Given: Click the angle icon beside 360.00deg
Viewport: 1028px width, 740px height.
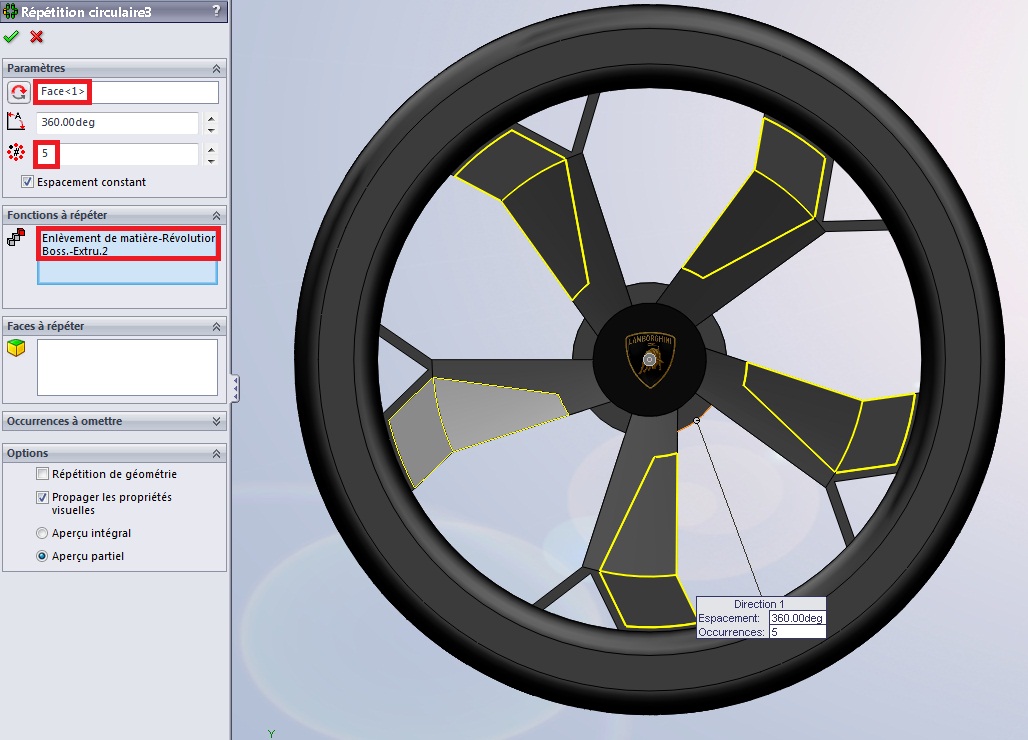Looking at the screenshot, I should coord(16,122).
